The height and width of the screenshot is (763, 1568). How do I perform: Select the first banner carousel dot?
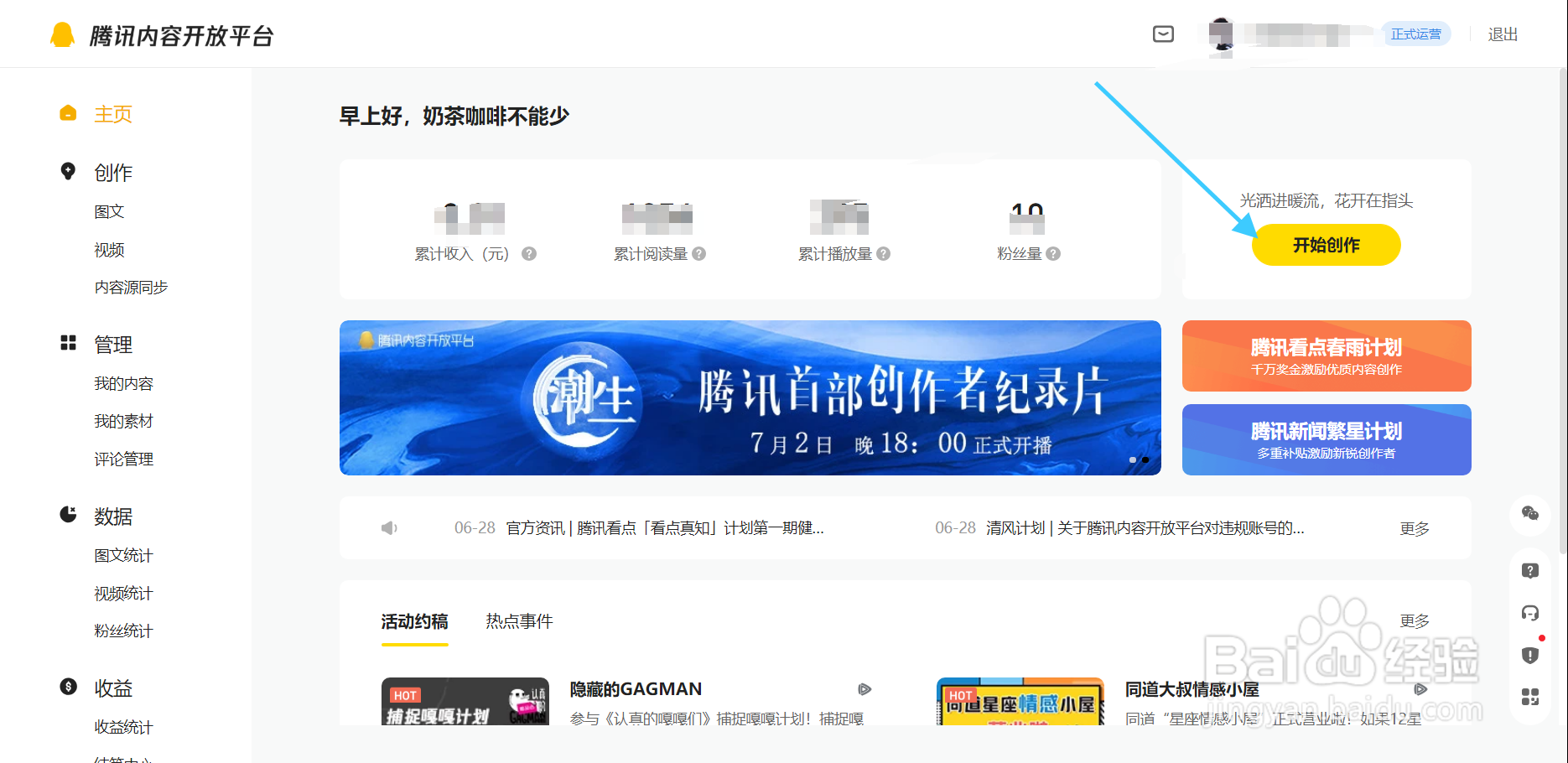point(1133,459)
